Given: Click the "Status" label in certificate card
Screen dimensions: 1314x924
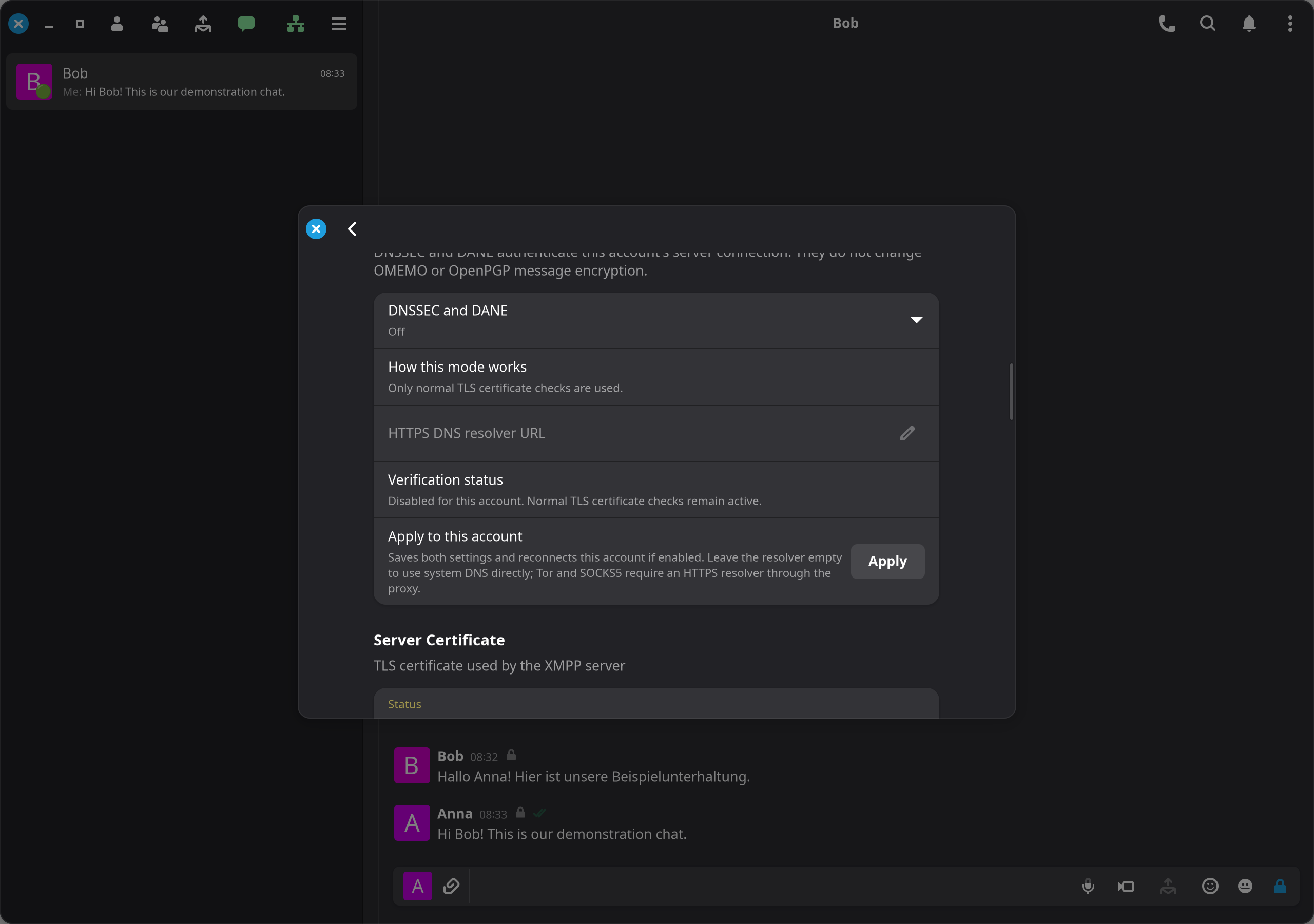Looking at the screenshot, I should 404,704.
